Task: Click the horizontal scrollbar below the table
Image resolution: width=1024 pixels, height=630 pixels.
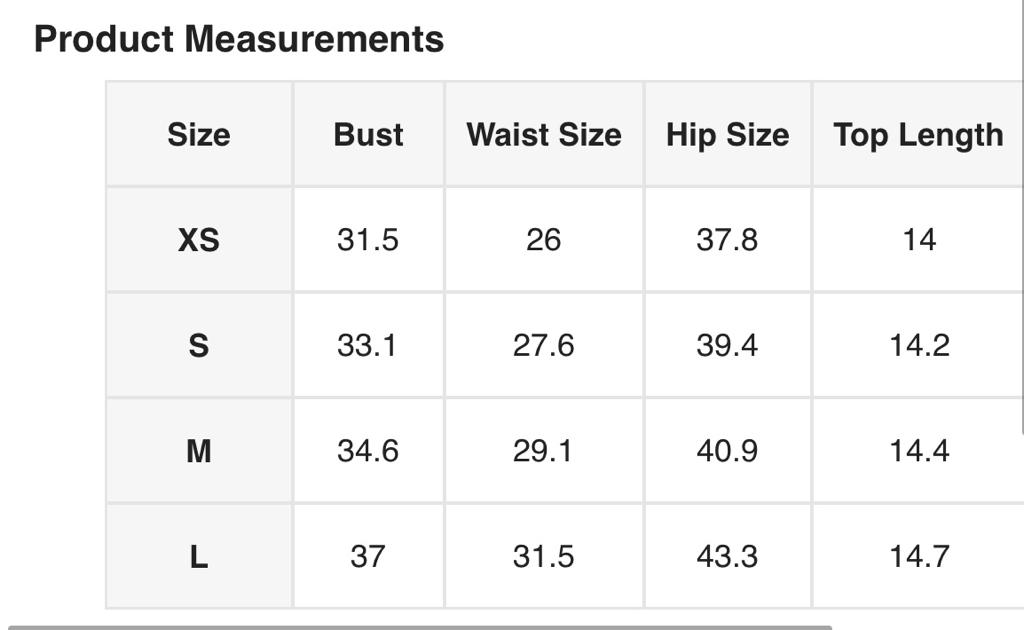Action: [x=420, y=627]
